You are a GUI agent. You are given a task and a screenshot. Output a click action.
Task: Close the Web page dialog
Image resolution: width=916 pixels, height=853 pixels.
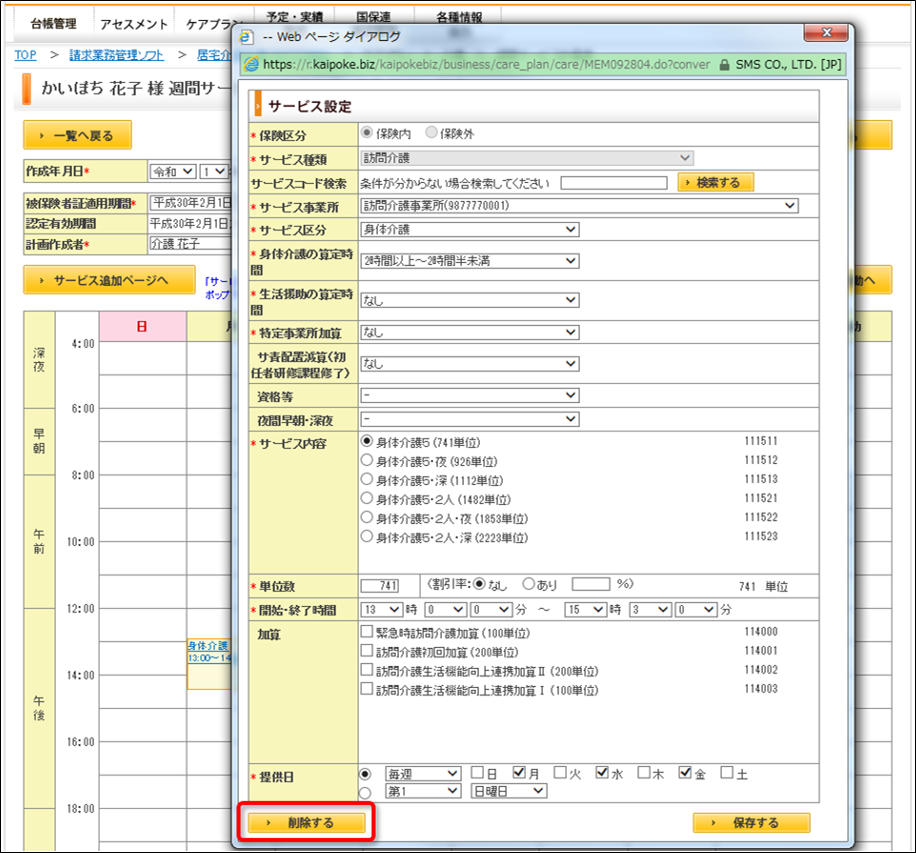(825, 33)
